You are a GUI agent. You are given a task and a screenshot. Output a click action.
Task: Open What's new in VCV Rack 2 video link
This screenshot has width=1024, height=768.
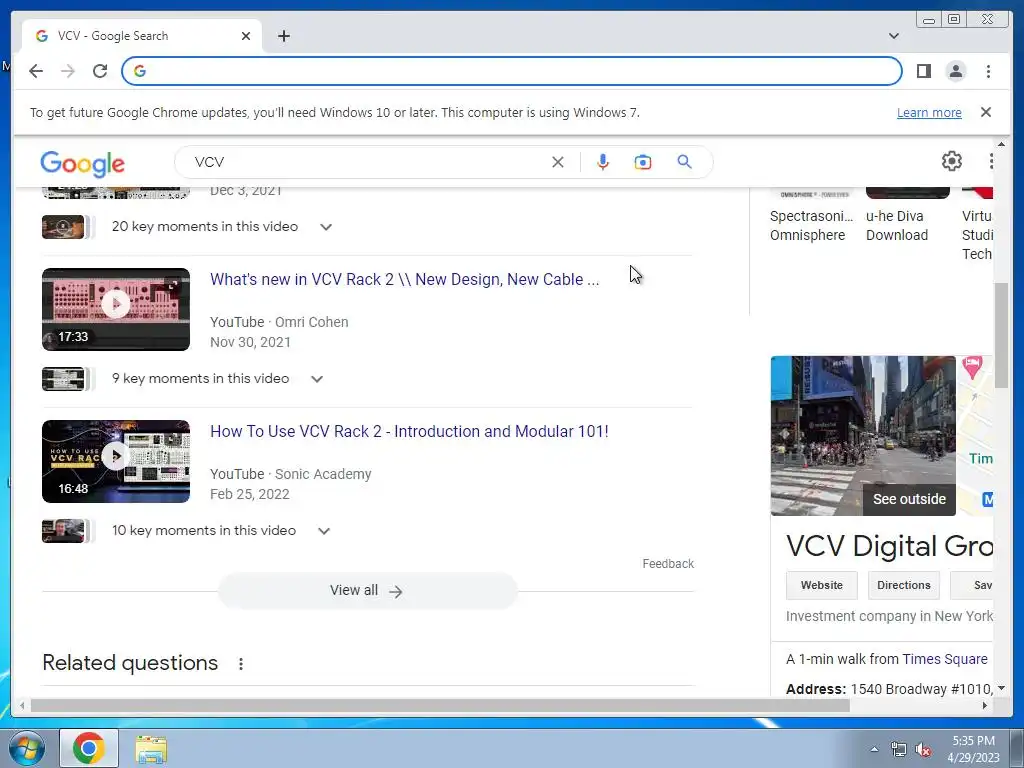(x=404, y=280)
